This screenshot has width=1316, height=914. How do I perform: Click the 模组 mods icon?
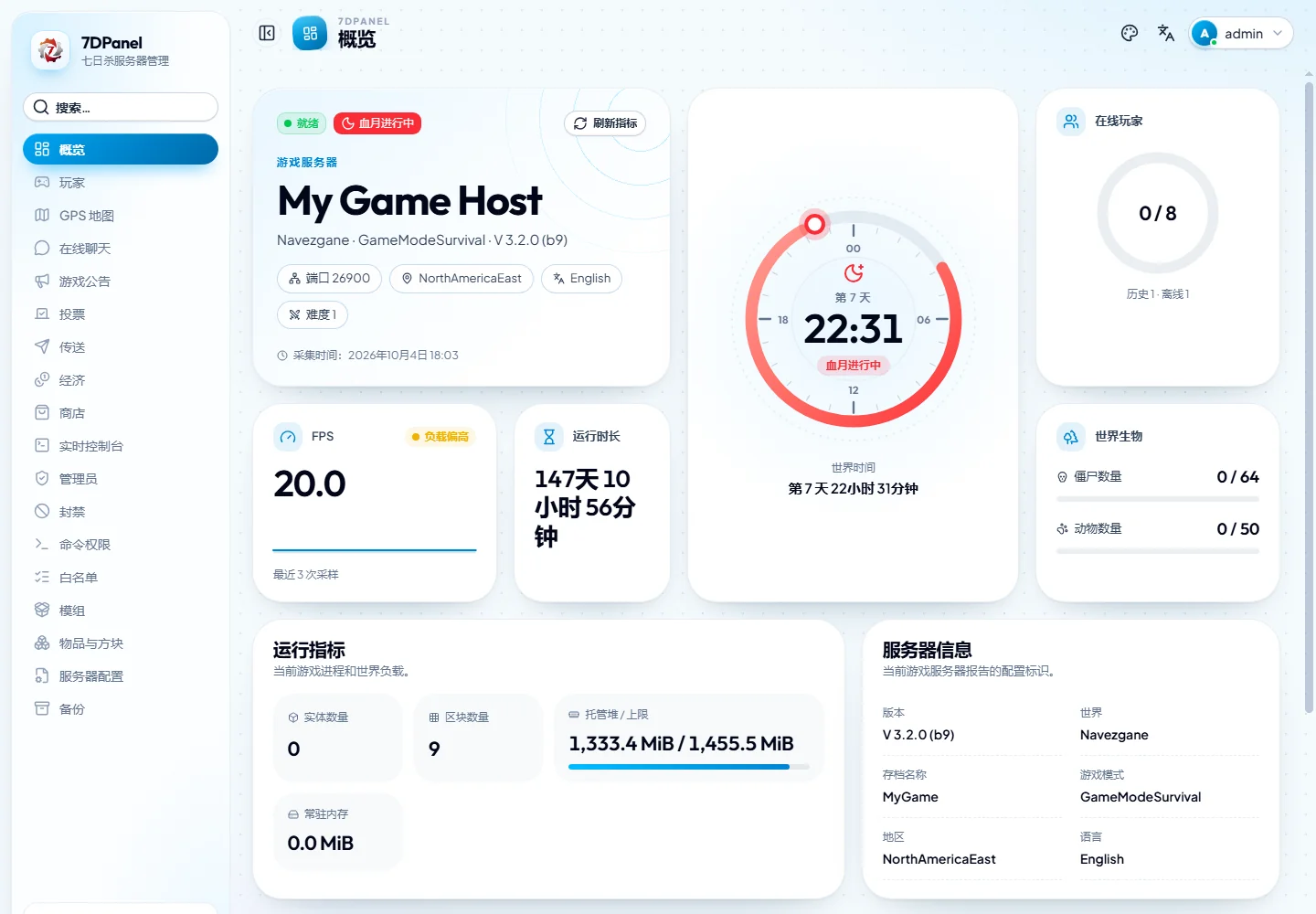[x=42, y=611]
